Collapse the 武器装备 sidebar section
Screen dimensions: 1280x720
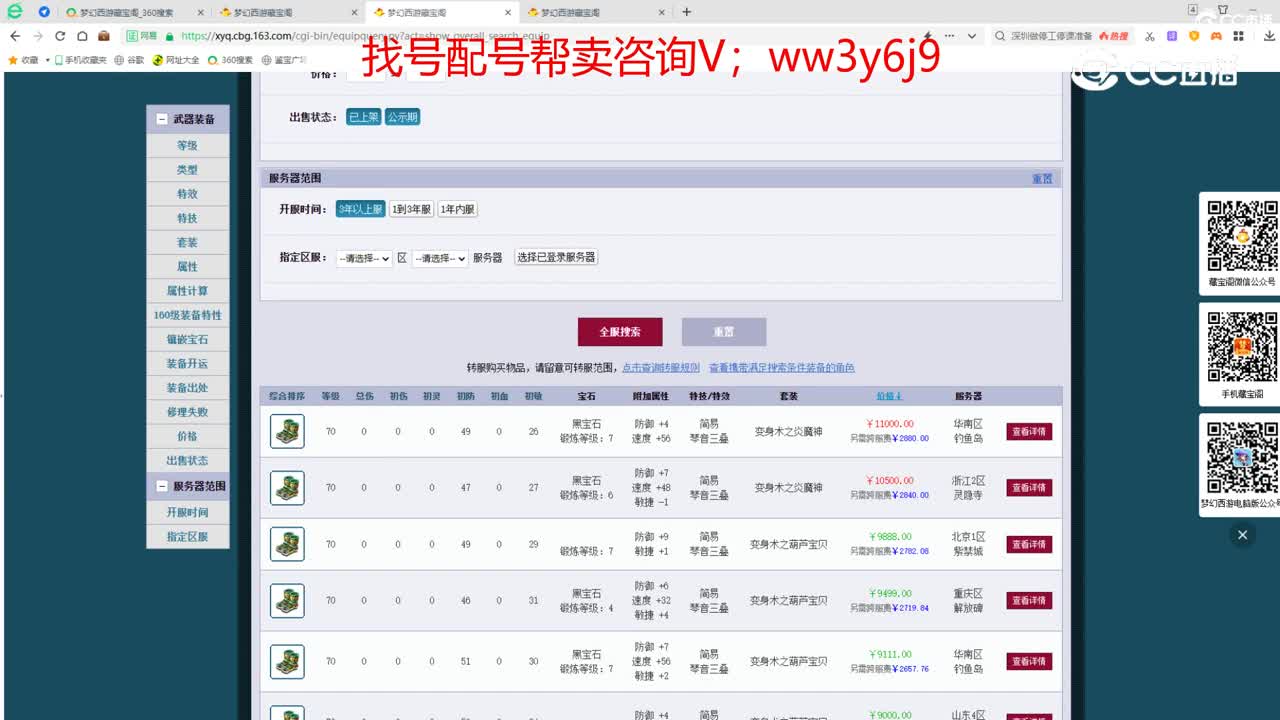tap(160, 119)
